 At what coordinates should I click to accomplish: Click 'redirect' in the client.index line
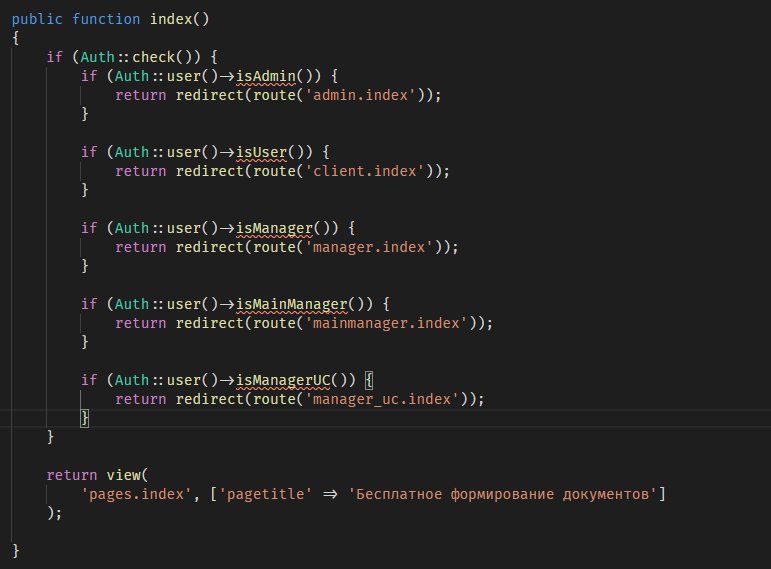click(x=210, y=171)
